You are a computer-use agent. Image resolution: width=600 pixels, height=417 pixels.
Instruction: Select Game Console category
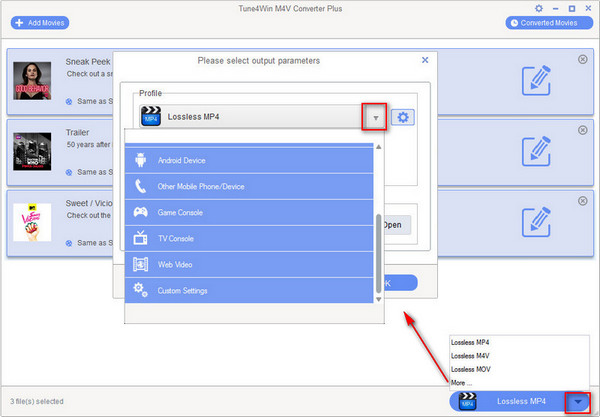pos(249,212)
